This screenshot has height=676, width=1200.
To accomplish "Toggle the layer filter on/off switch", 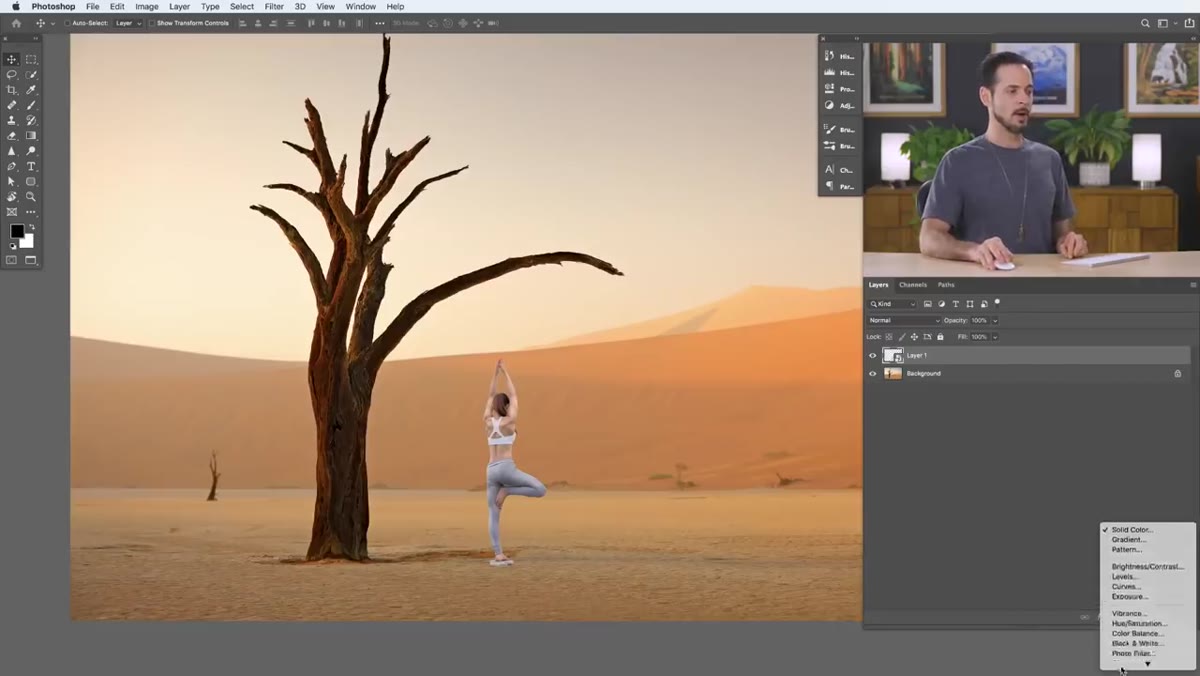I will (997, 303).
